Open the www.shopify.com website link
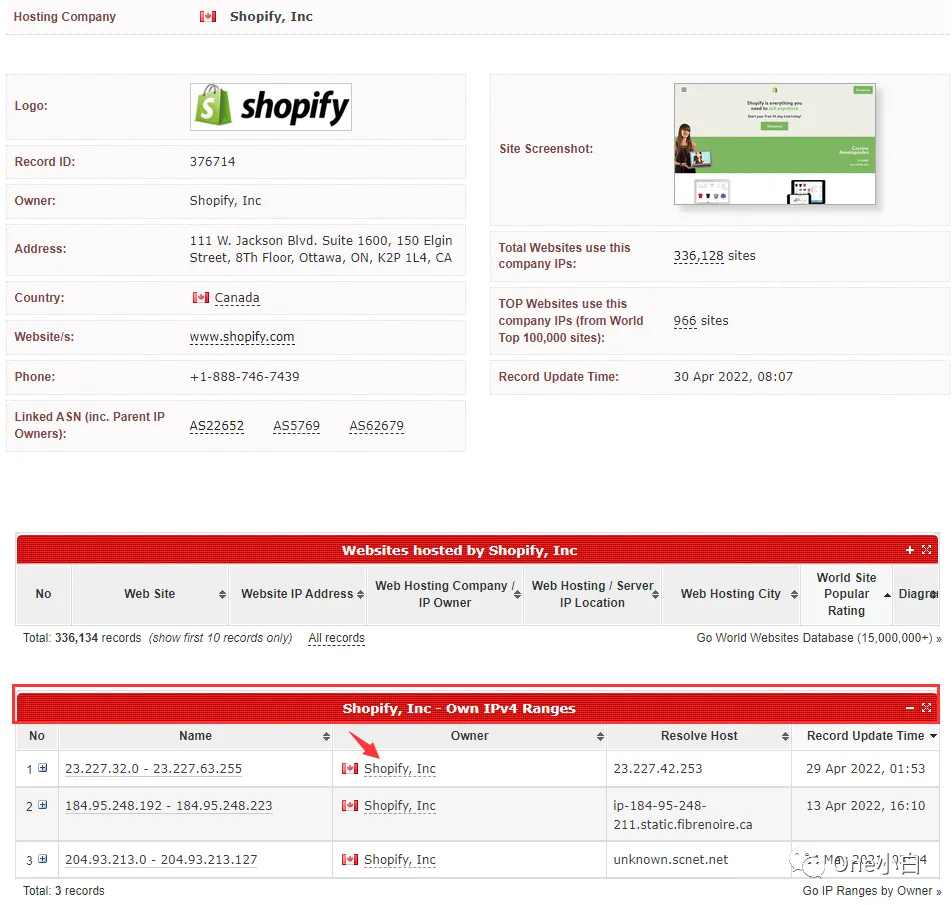Image resolution: width=952 pixels, height=905 pixels. (242, 337)
